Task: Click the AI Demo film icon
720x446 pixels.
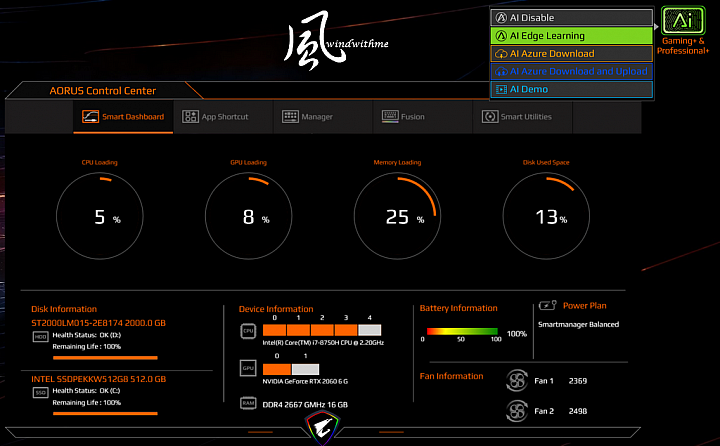Action: (501, 90)
